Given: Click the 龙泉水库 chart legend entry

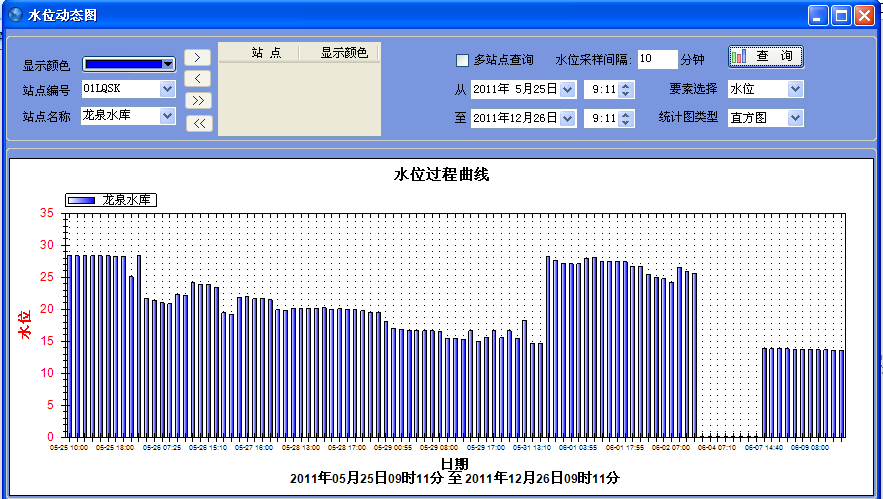Looking at the screenshot, I should coord(112,200).
